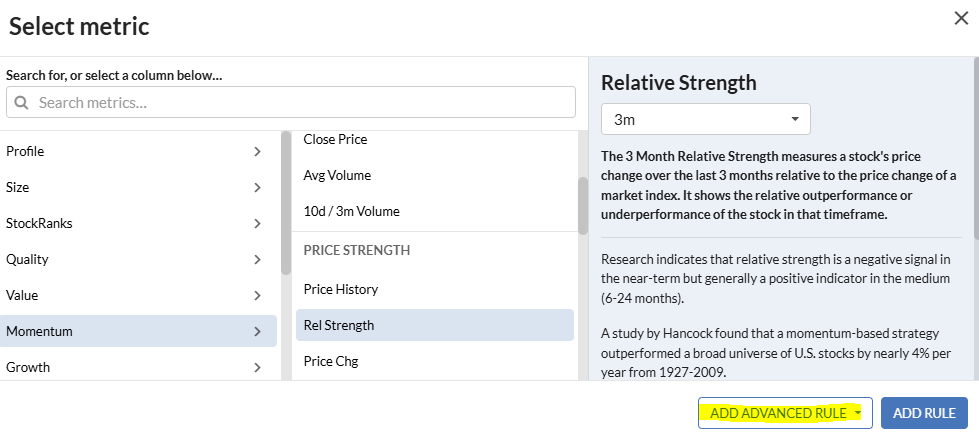Choose the 10d / 3m Volume metric
The width and height of the screenshot is (979, 443).
351,212
